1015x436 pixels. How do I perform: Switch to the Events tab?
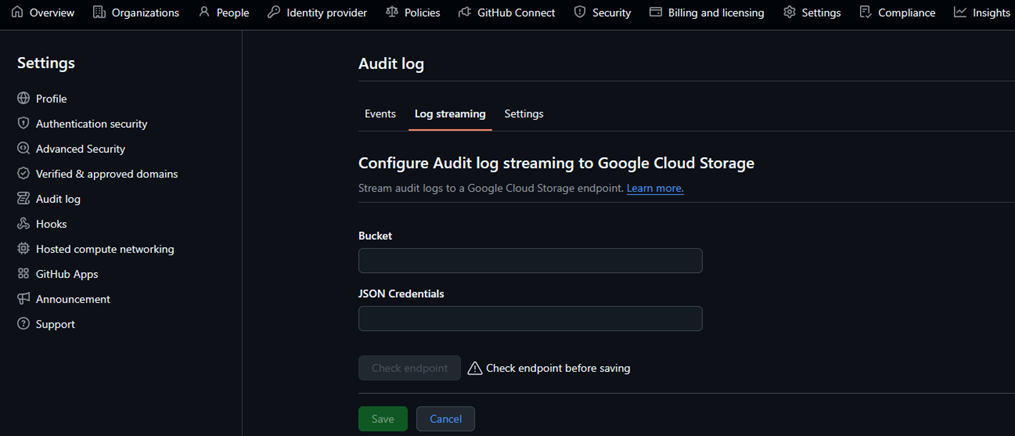[x=380, y=114]
